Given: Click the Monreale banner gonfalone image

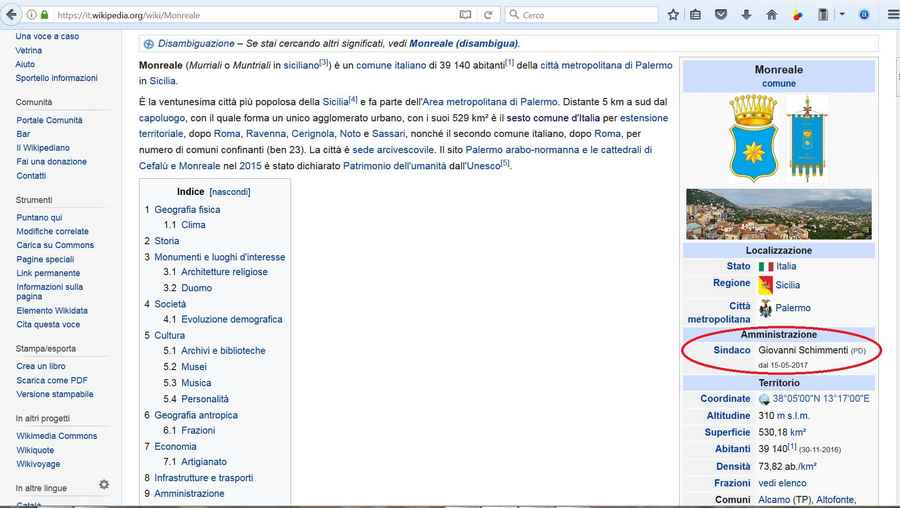Looking at the screenshot, I should [807, 138].
